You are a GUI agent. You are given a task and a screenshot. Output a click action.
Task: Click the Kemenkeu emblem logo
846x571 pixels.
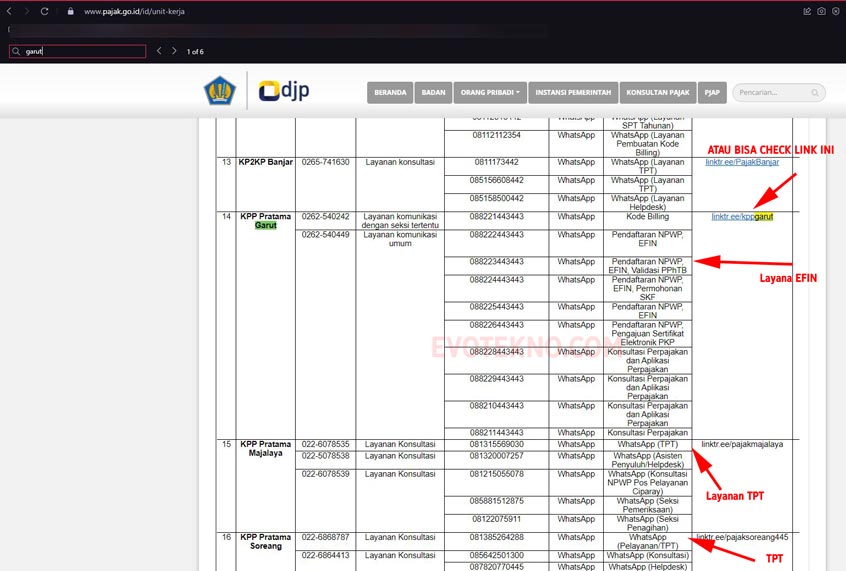tap(220, 91)
